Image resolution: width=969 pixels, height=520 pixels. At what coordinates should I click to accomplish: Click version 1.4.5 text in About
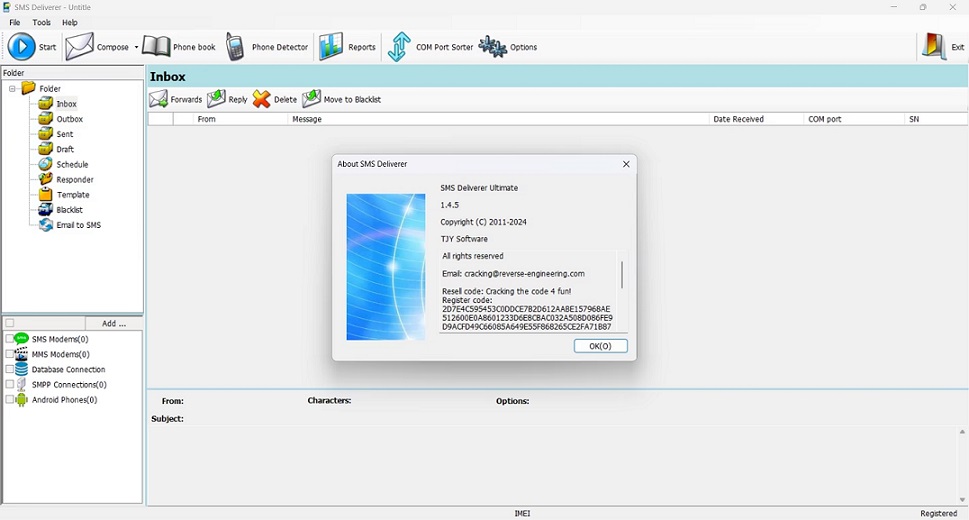click(x=449, y=205)
